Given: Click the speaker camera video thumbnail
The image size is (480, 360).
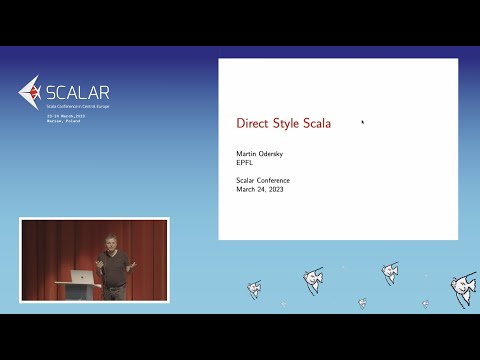Looking at the screenshot, I should (94, 260).
